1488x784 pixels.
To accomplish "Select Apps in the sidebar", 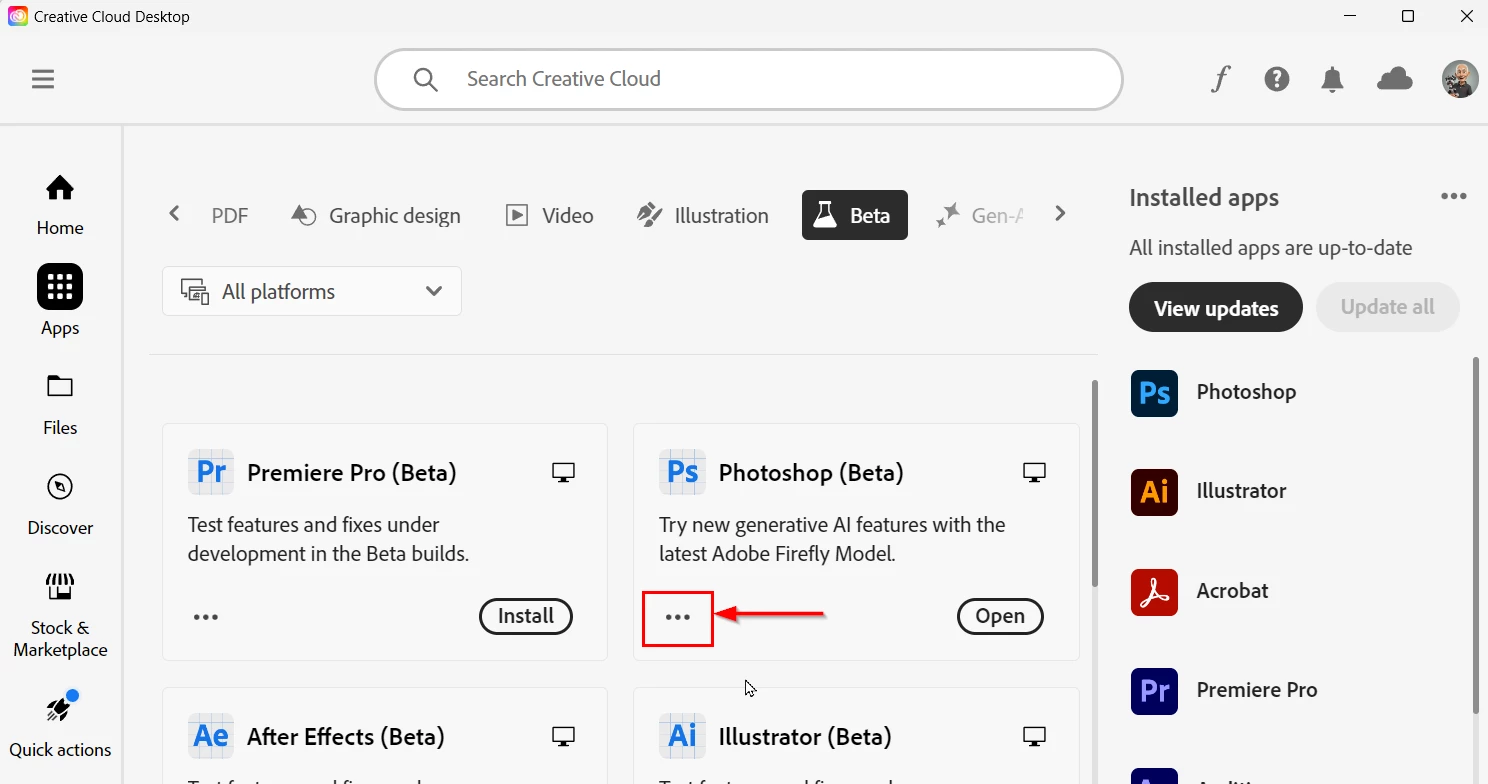I will (60, 300).
